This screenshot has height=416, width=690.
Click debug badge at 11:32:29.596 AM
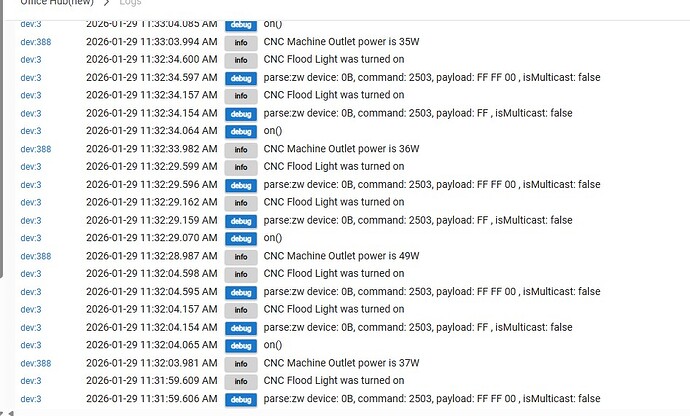241,185
